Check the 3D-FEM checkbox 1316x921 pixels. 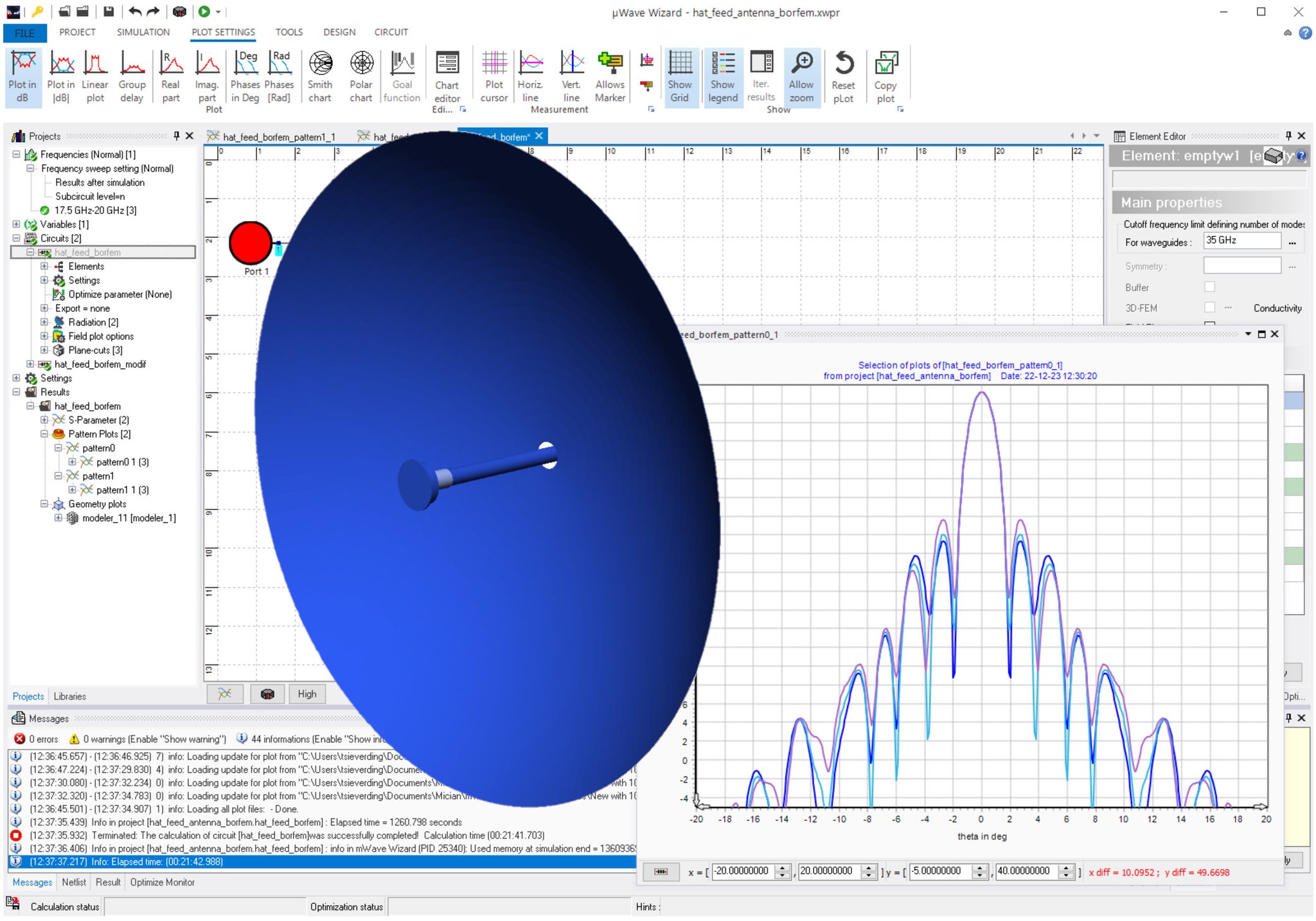pyautogui.click(x=1209, y=308)
